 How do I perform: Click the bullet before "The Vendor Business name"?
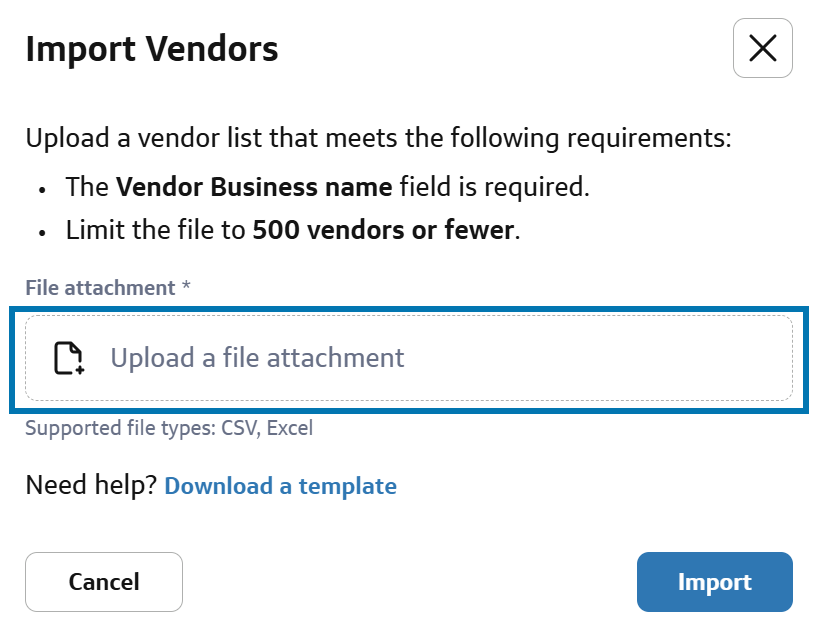43,188
